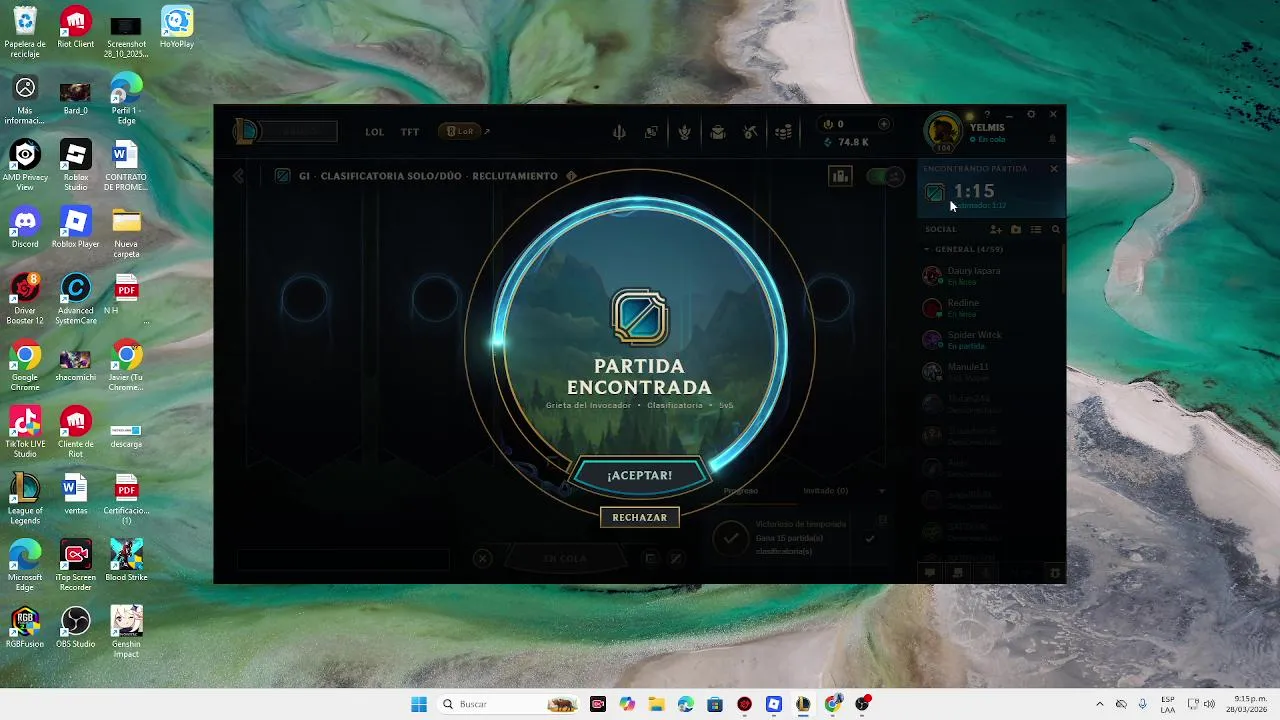Image resolution: width=1280 pixels, height=720 pixels.
Task: Open the friends list sort options icon
Action: [x=1036, y=229]
